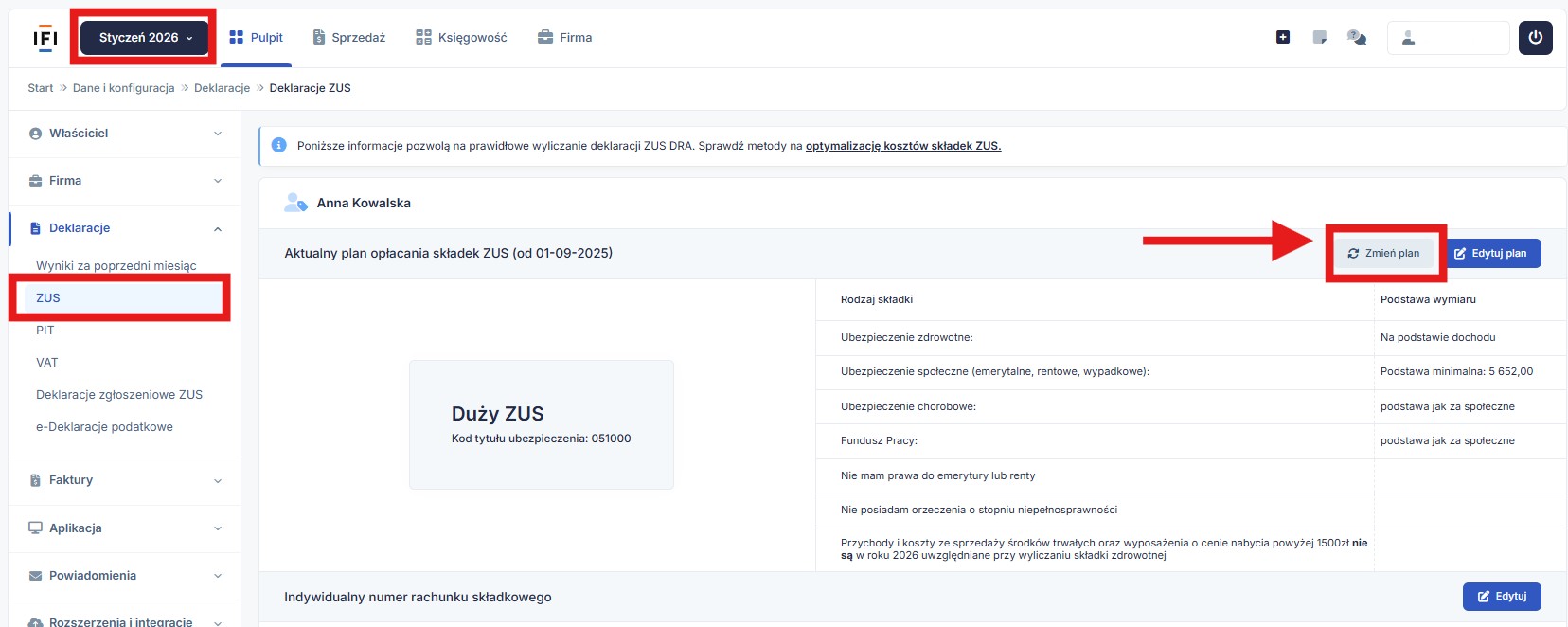Click the power logout button

tap(1535, 38)
